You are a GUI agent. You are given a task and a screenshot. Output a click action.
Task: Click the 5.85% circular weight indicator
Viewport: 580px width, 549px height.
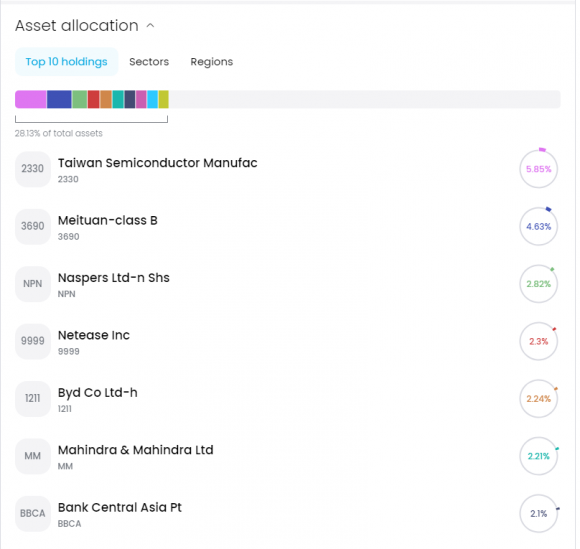click(x=539, y=169)
